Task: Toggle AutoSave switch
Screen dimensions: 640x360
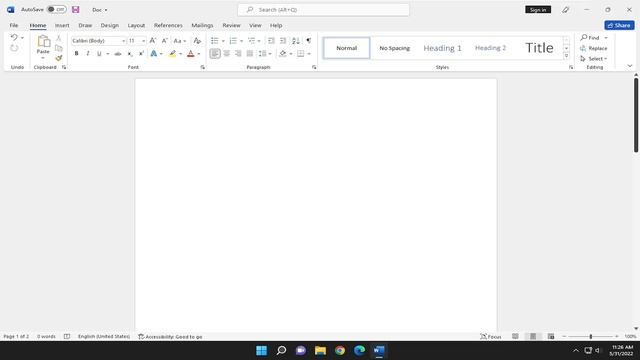Action: 57,9
